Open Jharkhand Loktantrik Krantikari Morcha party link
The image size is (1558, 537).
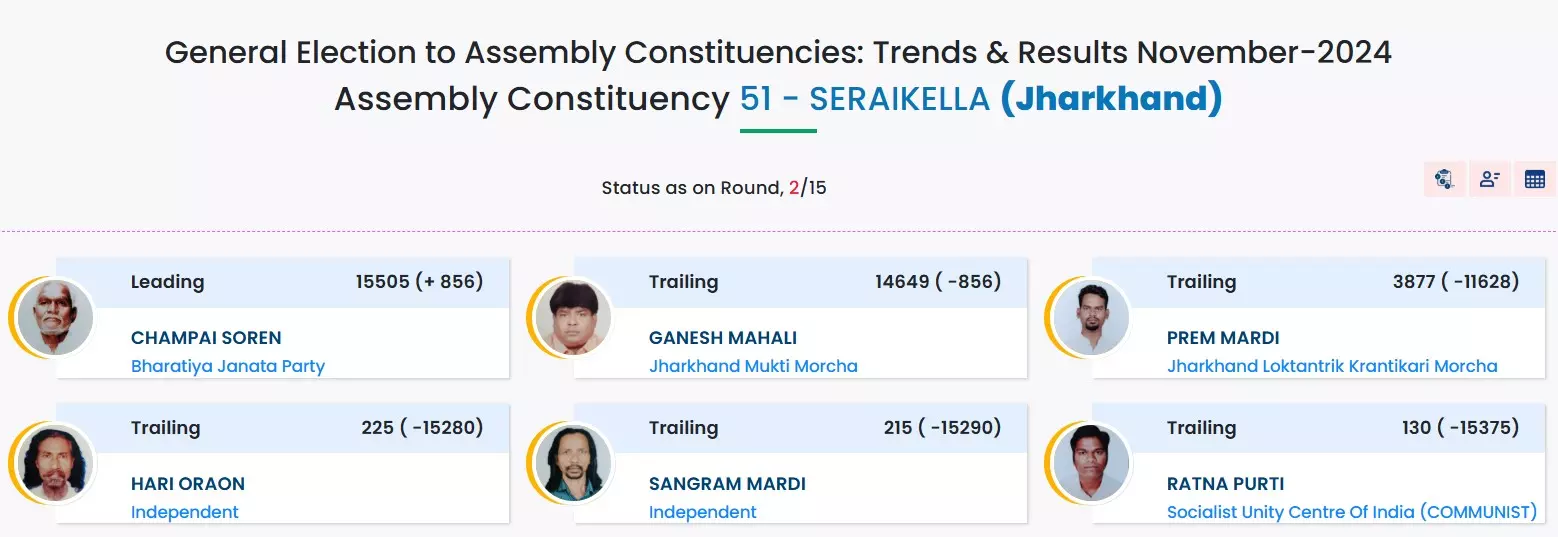1332,366
